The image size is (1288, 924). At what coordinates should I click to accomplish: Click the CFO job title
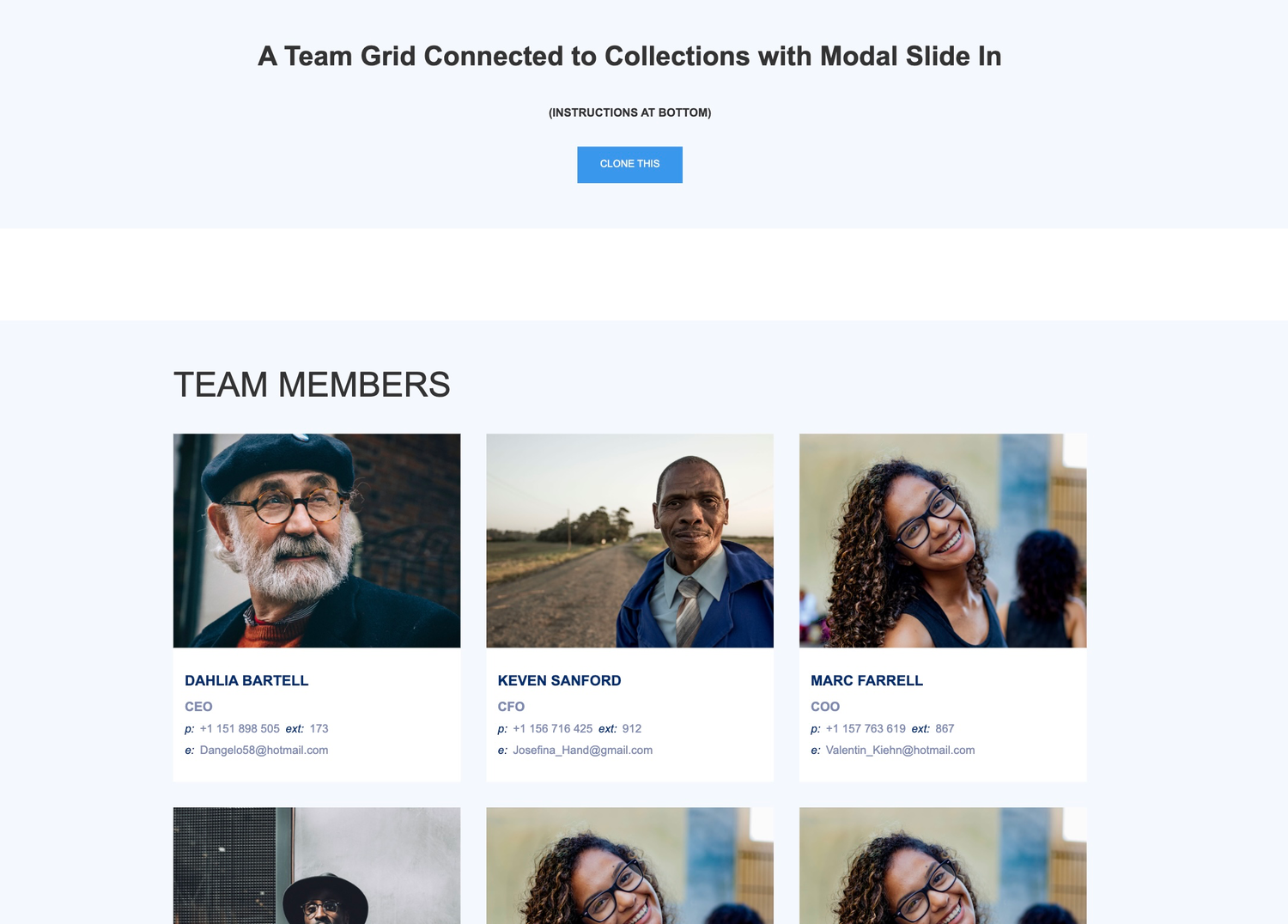[511, 706]
